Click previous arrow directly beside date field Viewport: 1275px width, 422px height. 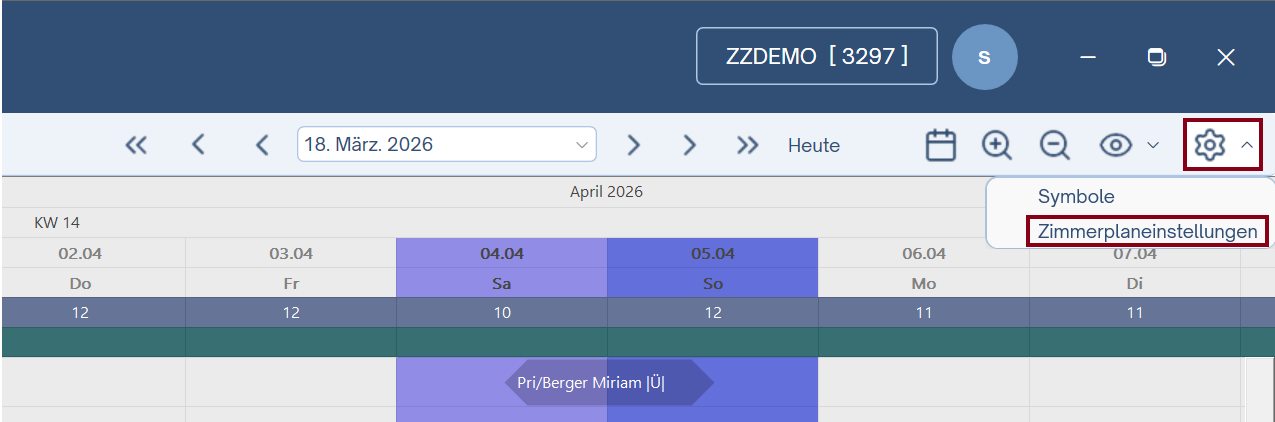coord(262,145)
